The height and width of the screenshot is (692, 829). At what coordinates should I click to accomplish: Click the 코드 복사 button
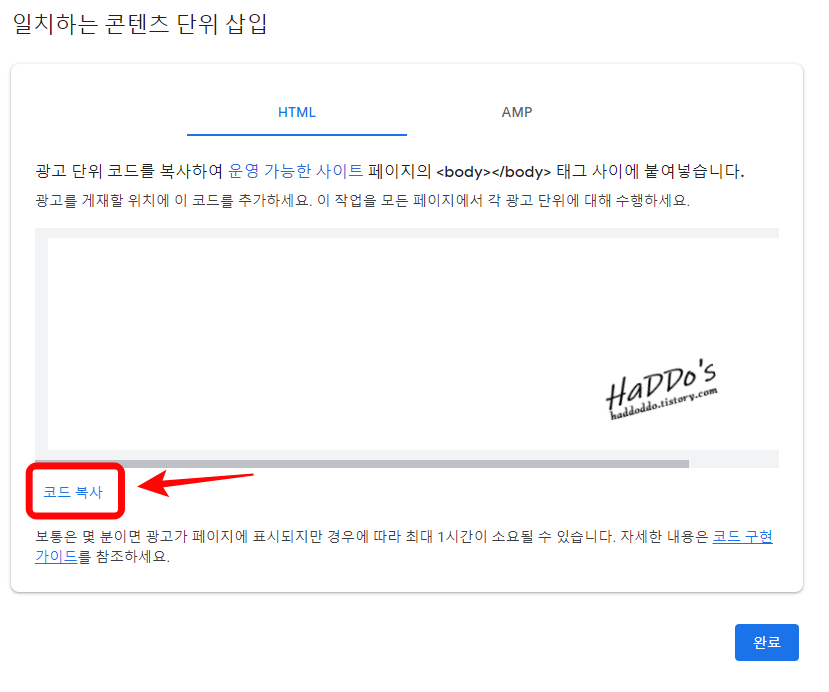tap(73, 492)
